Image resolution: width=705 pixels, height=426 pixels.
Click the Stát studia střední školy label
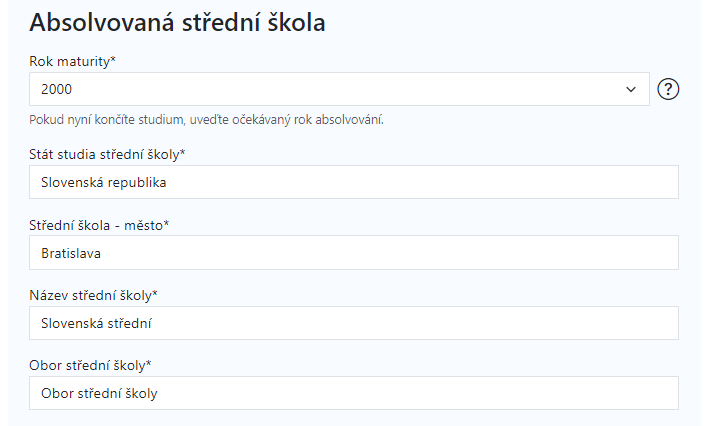[x=107, y=154]
